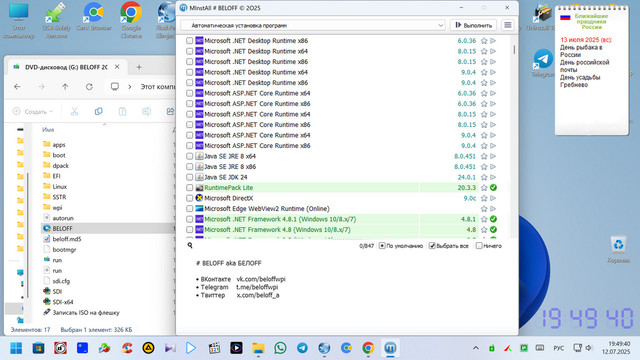Click the Создать button in Explorer

click(x=33, y=111)
